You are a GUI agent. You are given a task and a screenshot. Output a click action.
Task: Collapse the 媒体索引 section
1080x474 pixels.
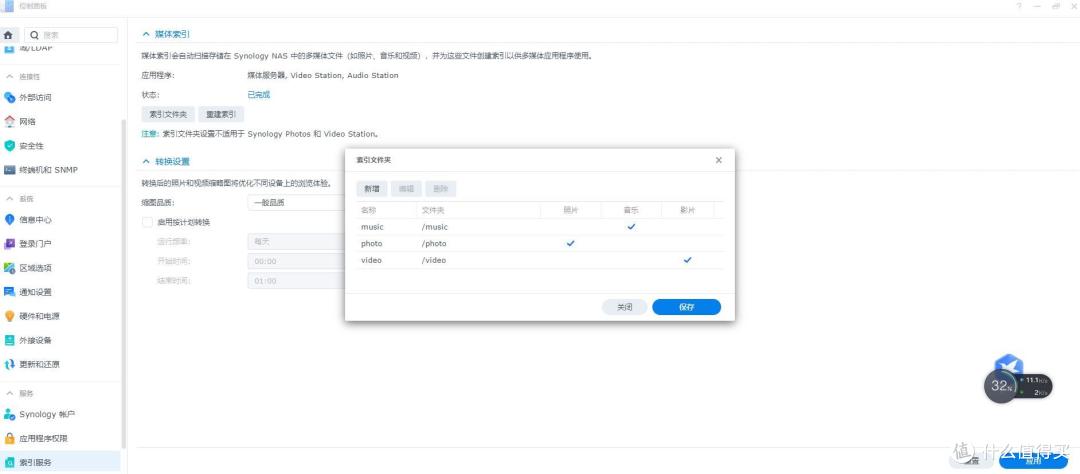pyautogui.click(x=145, y=34)
